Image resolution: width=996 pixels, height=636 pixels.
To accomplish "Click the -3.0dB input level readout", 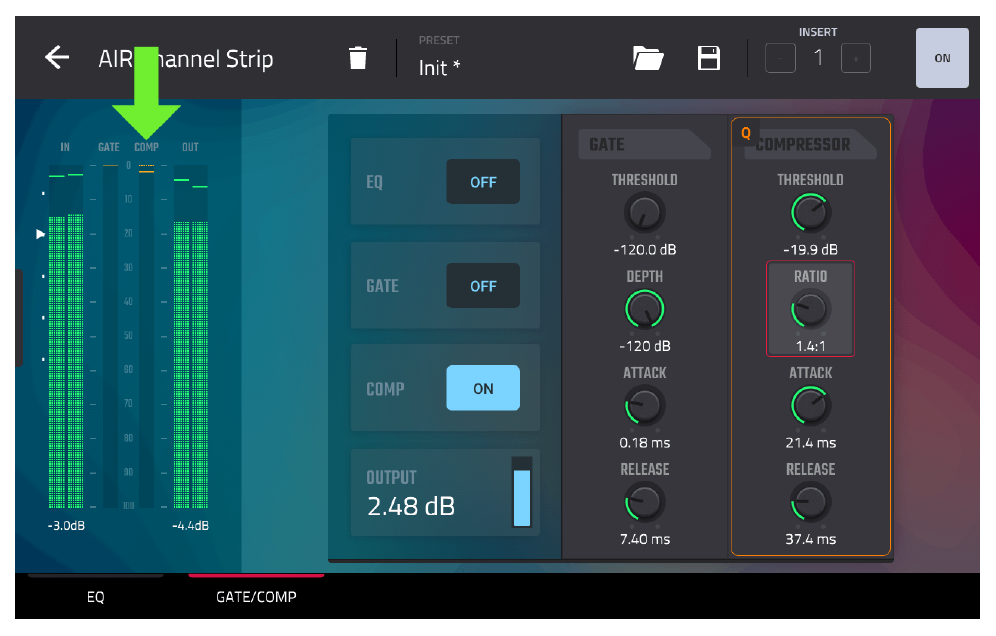I will coord(66,526).
